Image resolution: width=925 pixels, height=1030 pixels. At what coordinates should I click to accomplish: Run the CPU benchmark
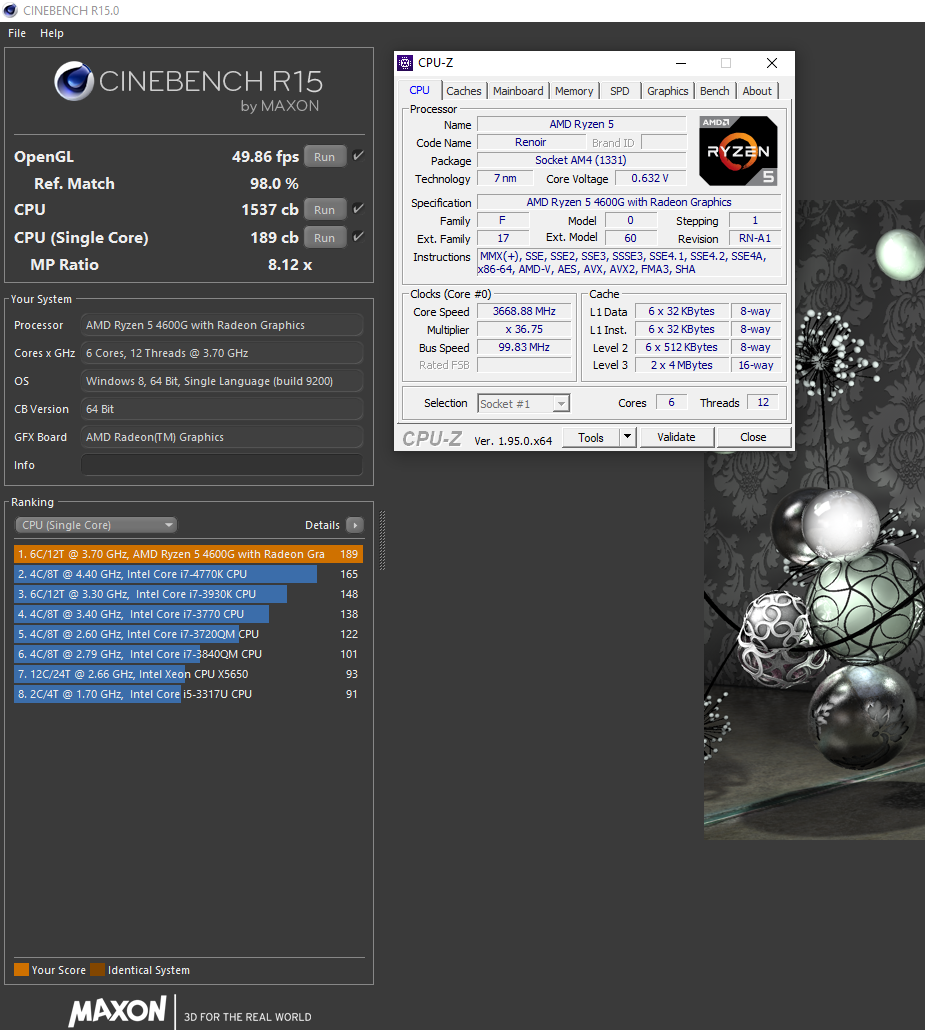(325, 210)
